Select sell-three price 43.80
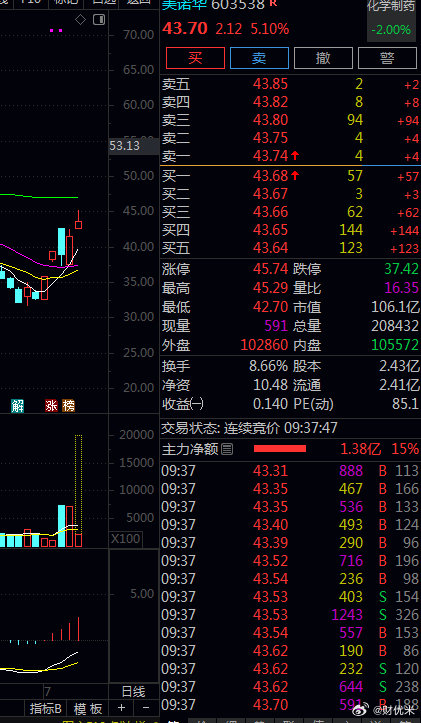This screenshot has width=421, height=723. (270, 120)
